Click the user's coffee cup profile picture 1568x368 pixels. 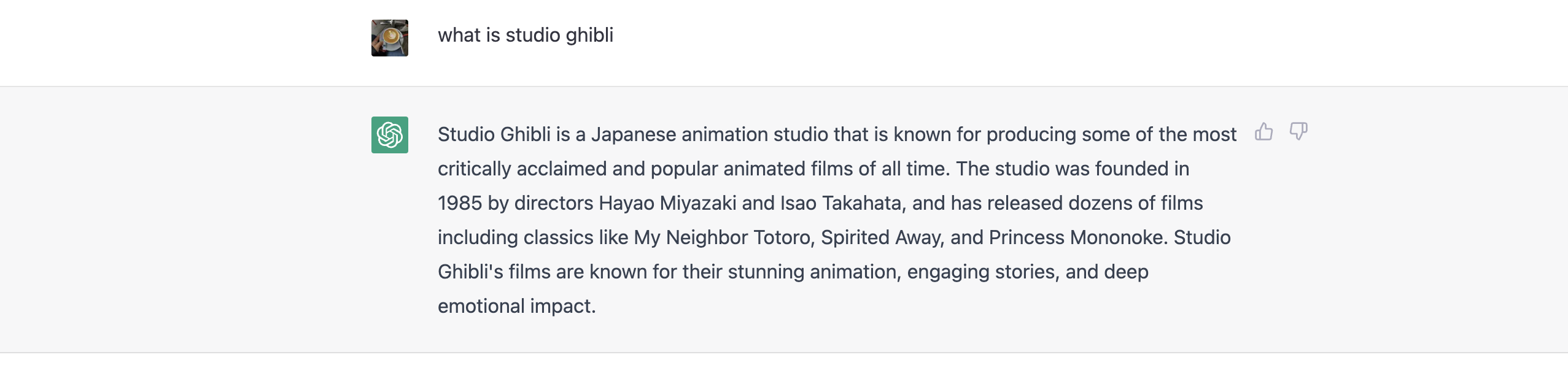pyautogui.click(x=389, y=38)
